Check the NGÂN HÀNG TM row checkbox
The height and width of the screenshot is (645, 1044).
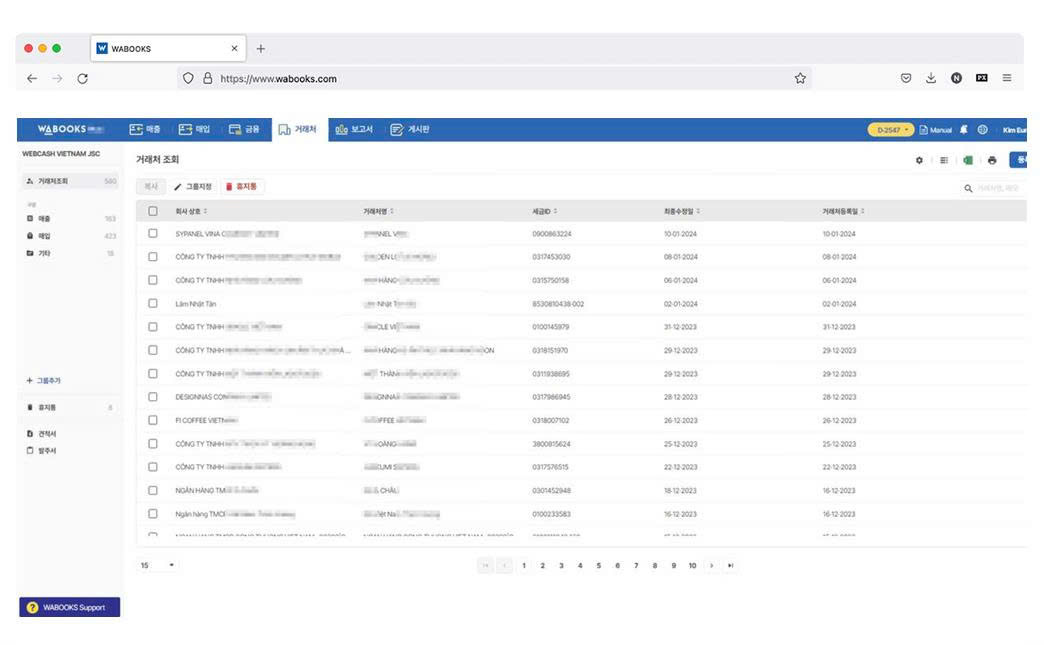coord(153,491)
